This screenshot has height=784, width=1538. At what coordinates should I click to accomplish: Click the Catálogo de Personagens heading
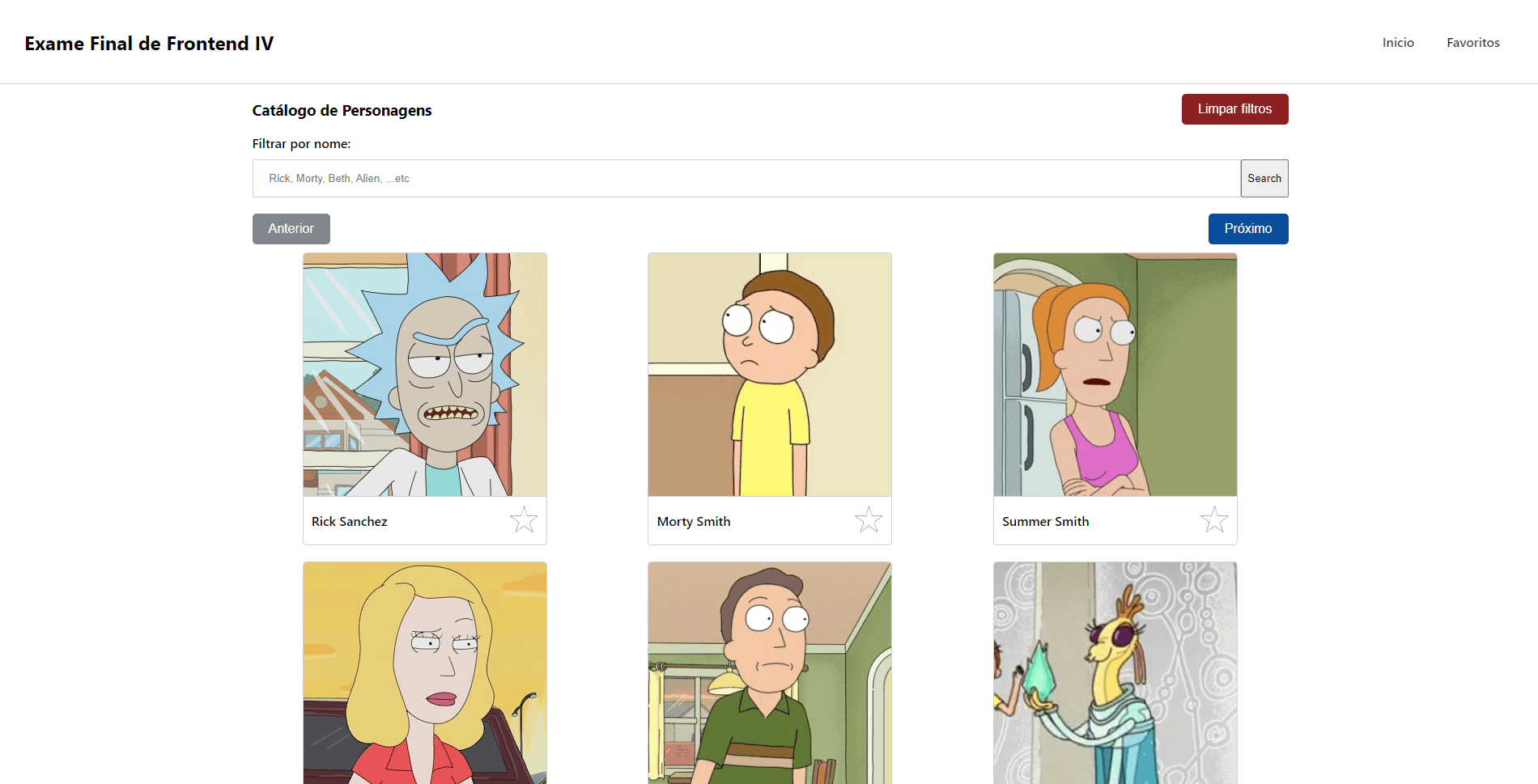342,111
